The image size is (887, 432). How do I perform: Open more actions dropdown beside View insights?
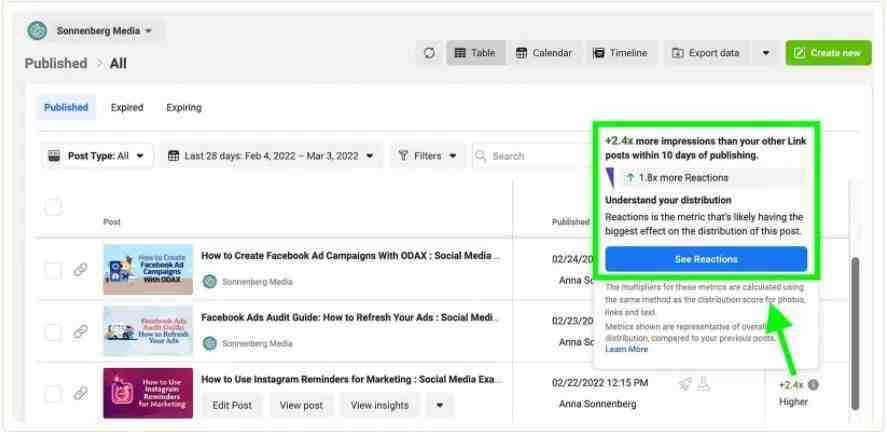[440, 405]
